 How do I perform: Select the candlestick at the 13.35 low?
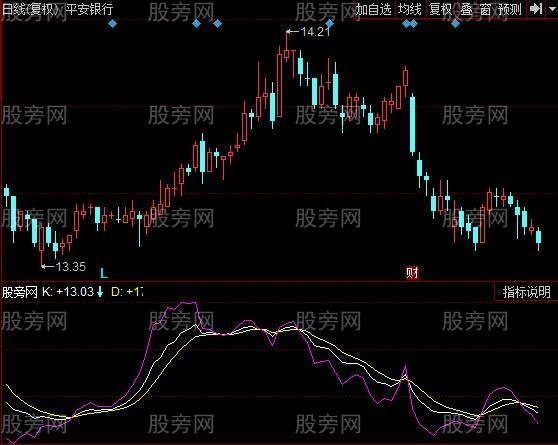41,239
